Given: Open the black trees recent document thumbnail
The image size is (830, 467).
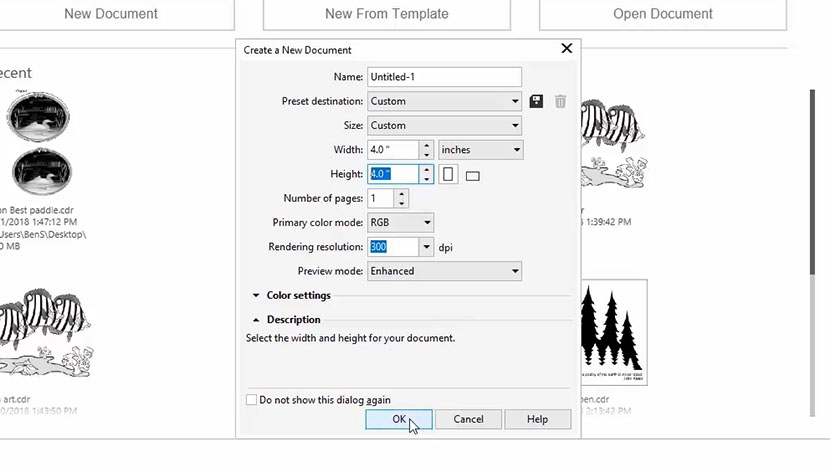Looking at the screenshot, I should (x=612, y=332).
